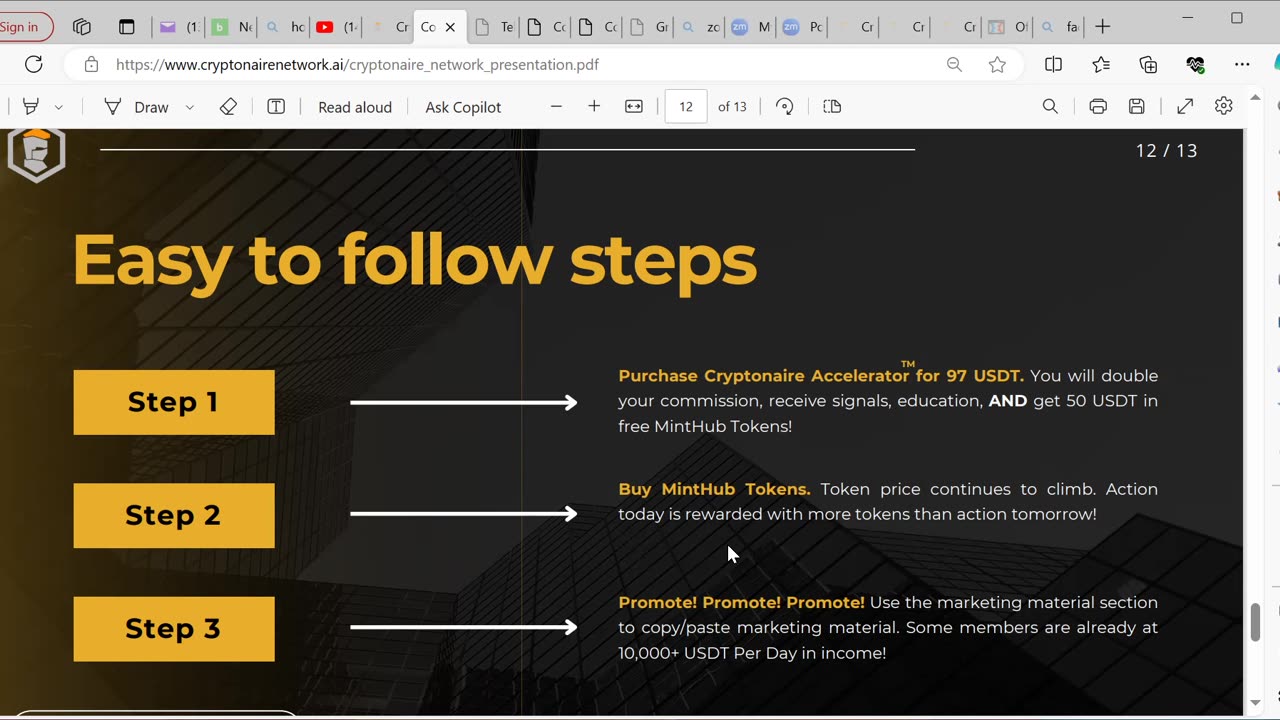Add page to favorites star icon
Viewport: 1280px width, 720px height.
click(x=997, y=64)
